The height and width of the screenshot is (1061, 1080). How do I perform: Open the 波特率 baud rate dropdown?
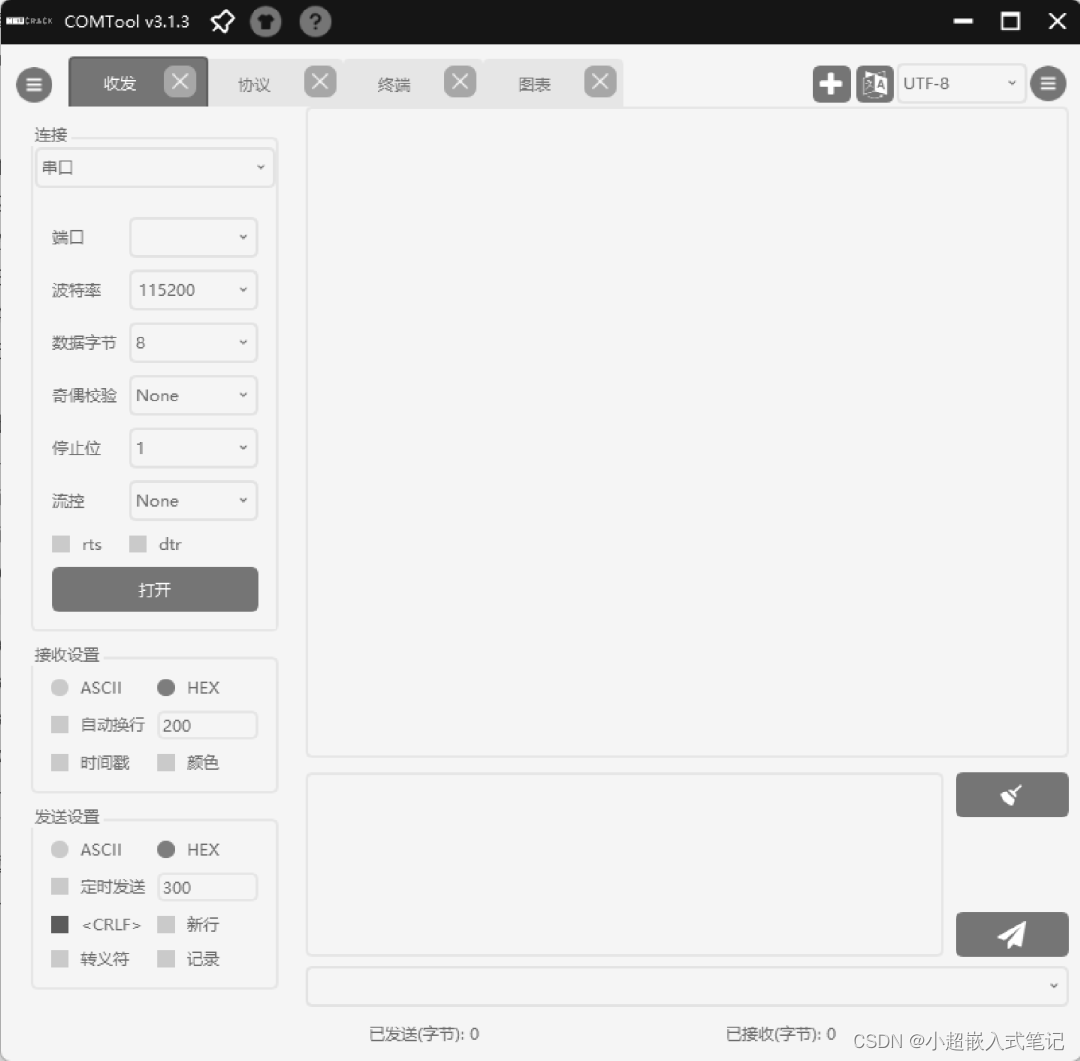192,290
